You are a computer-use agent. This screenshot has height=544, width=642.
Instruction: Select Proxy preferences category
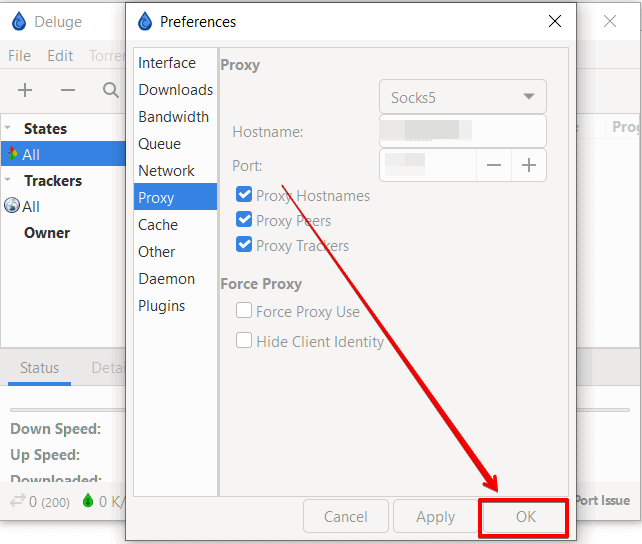coord(175,197)
